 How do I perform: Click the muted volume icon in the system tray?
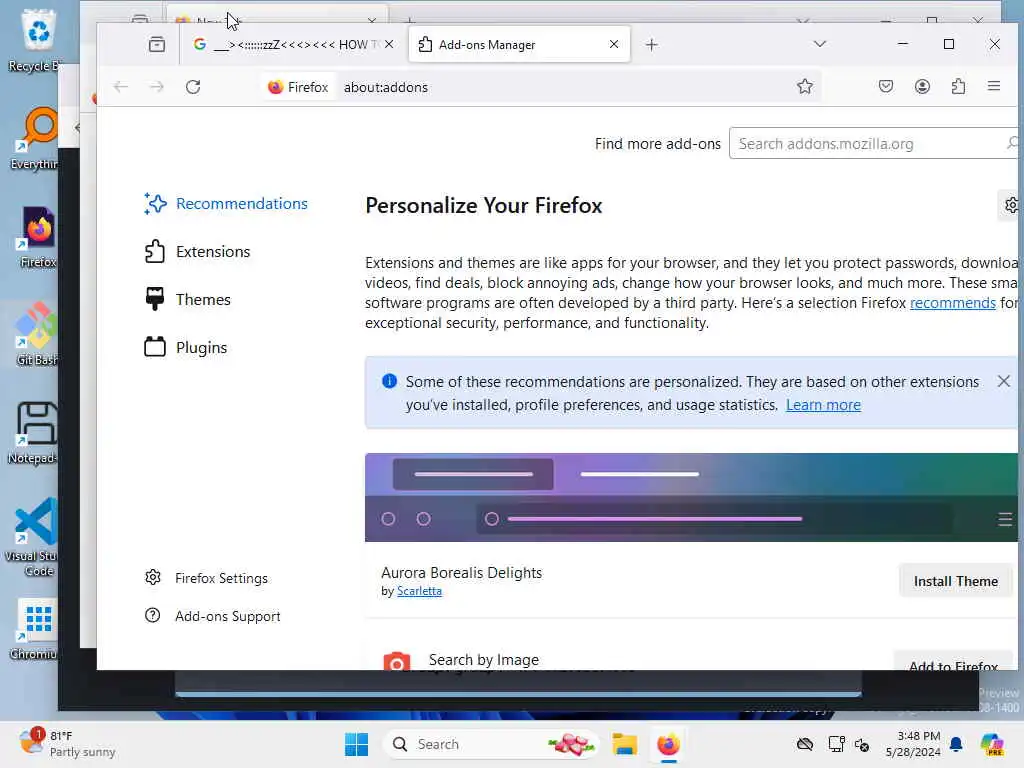pyautogui.click(x=862, y=744)
